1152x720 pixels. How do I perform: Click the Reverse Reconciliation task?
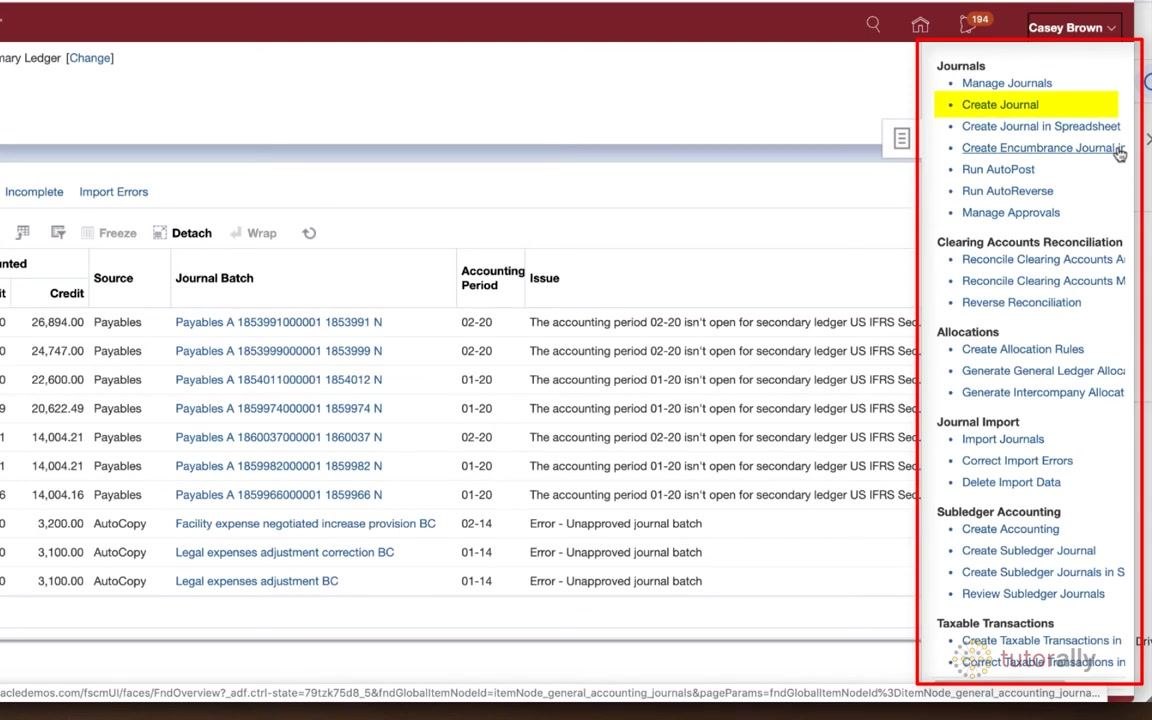point(1021,303)
